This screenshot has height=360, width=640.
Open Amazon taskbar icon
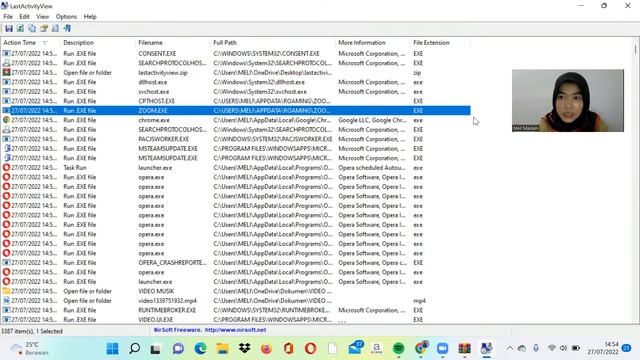pos(376,349)
